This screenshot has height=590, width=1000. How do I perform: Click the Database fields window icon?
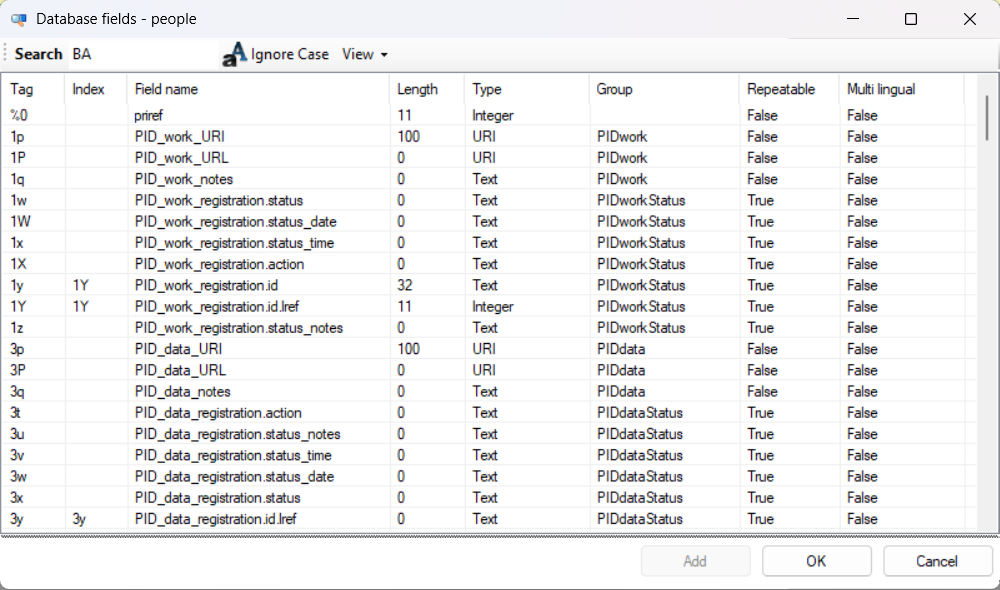[18, 19]
